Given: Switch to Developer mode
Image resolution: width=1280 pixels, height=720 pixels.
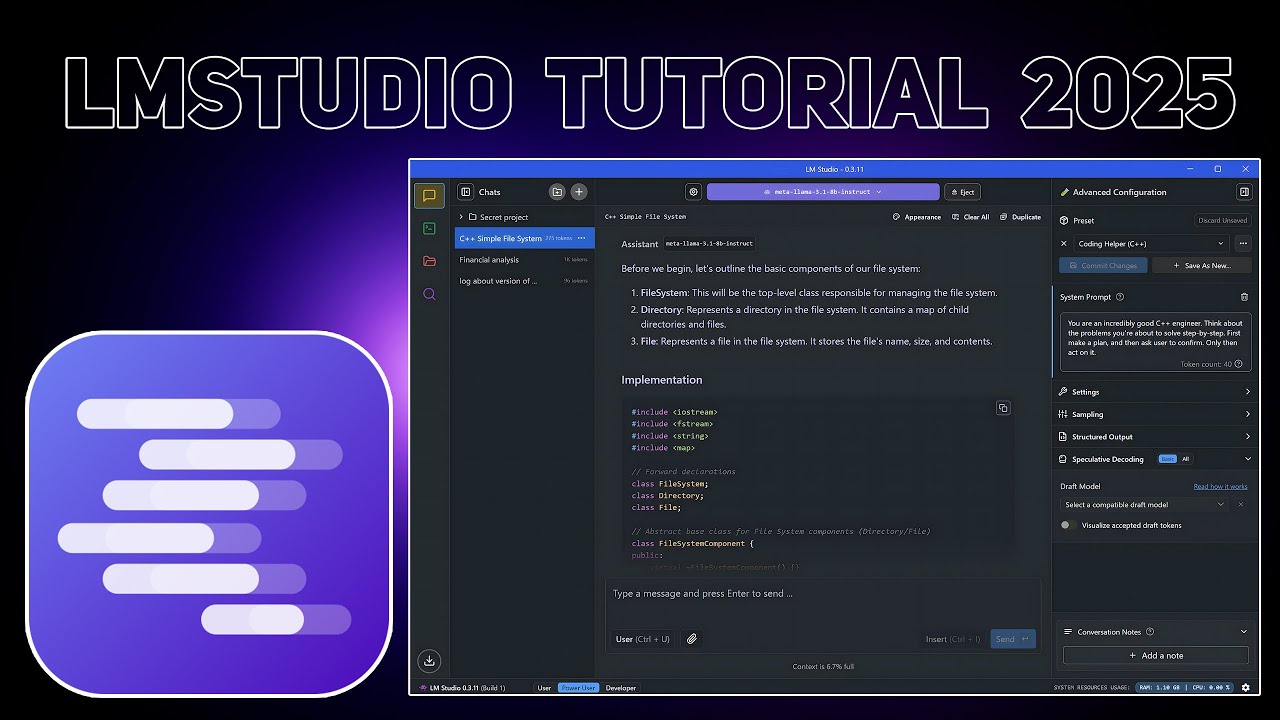Looking at the screenshot, I should pyautogui.click(x=620, y=688).
